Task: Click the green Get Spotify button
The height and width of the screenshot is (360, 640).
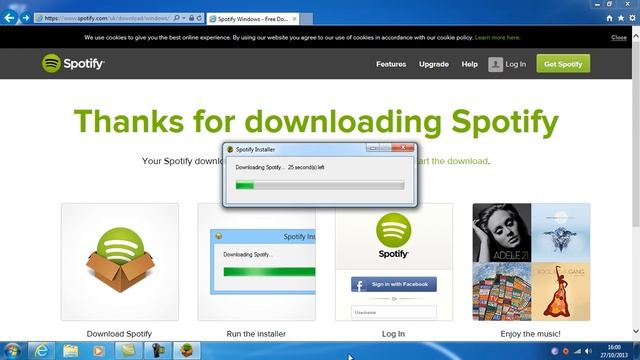Action: 563,64
